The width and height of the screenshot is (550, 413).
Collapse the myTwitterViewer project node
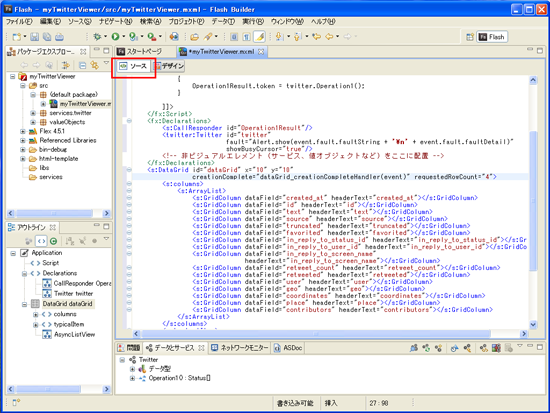point(13,76)
